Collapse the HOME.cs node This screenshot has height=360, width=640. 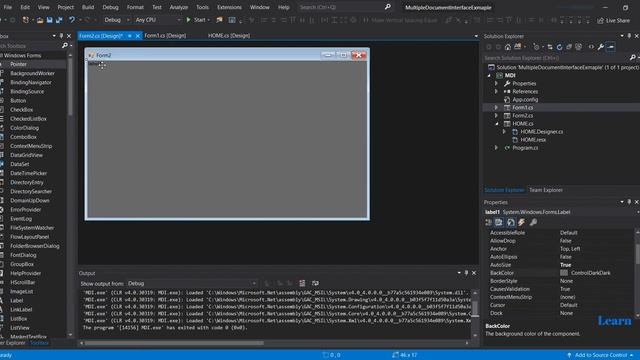point(497,124)
